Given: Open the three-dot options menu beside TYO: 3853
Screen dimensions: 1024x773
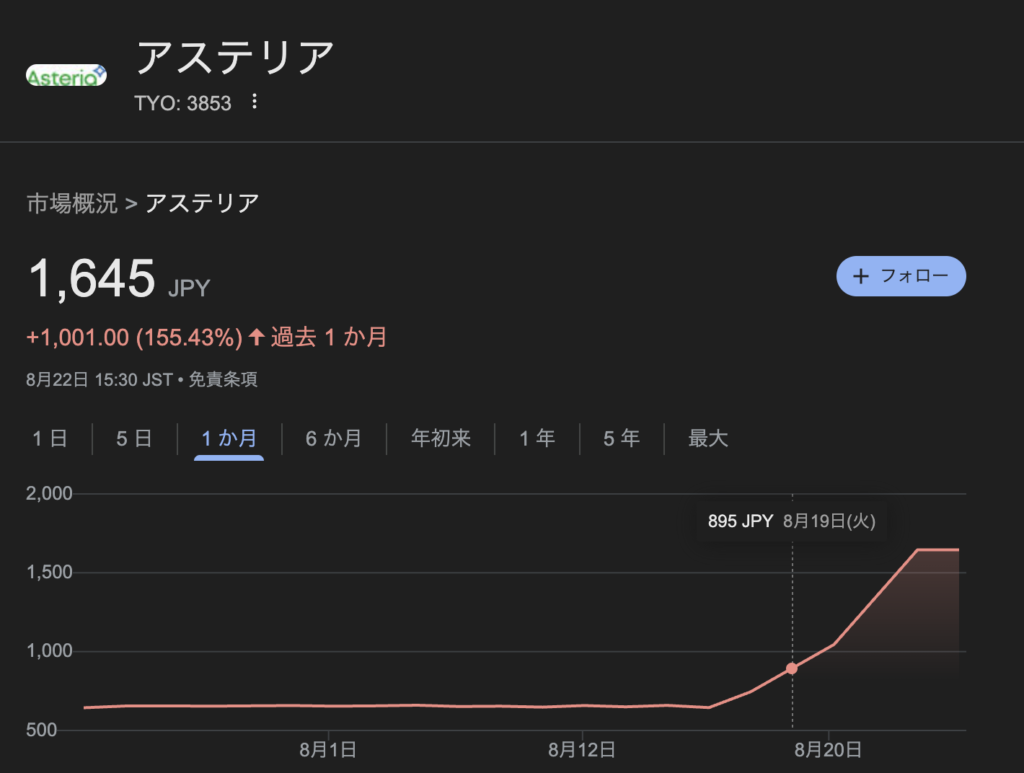Looking at the screenshot, I should [254, 102].
